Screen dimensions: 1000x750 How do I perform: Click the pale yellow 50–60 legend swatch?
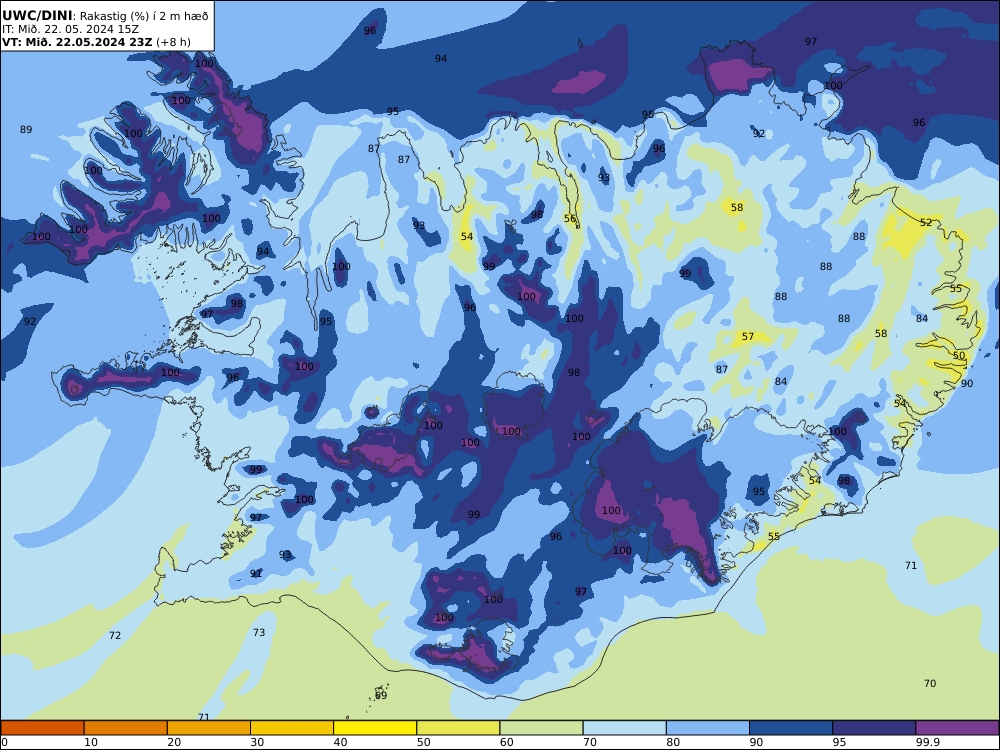(x=458, y=728)
